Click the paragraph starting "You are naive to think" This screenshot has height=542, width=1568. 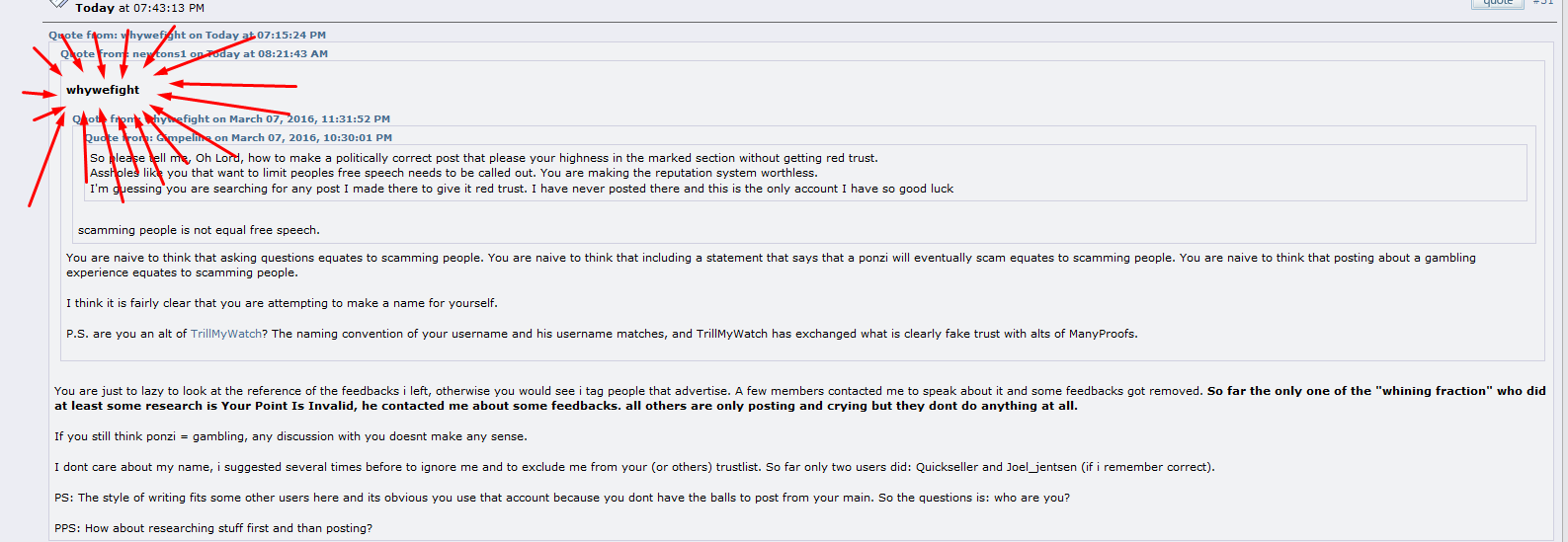click(x=771, y=265)
